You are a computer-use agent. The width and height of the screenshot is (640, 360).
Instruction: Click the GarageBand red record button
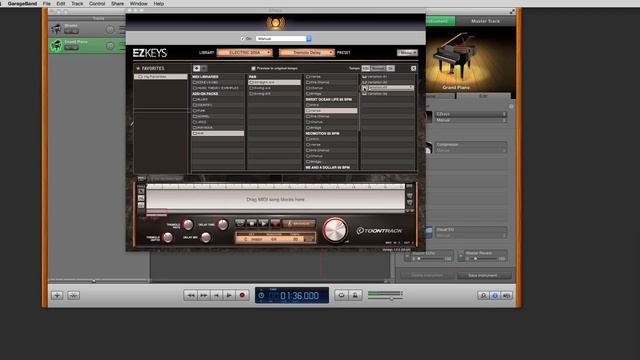coord(242,295)
